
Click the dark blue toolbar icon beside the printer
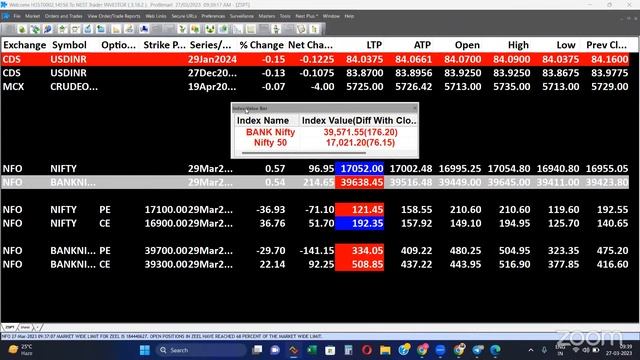coord(144,29)
